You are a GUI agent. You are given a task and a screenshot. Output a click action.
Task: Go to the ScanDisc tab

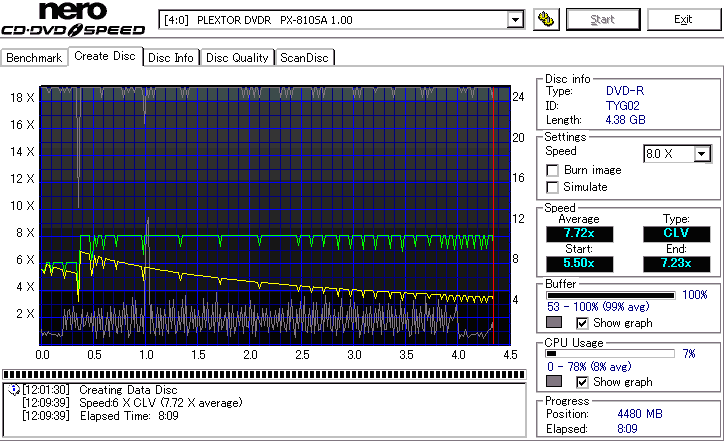pyautogui.click(x=305, y=58)
